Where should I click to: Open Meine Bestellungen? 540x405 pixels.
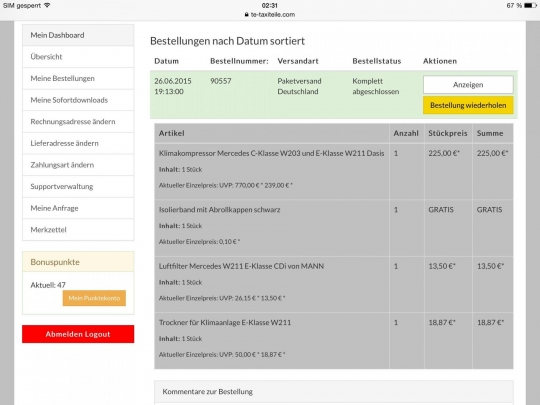click(78, 79)
